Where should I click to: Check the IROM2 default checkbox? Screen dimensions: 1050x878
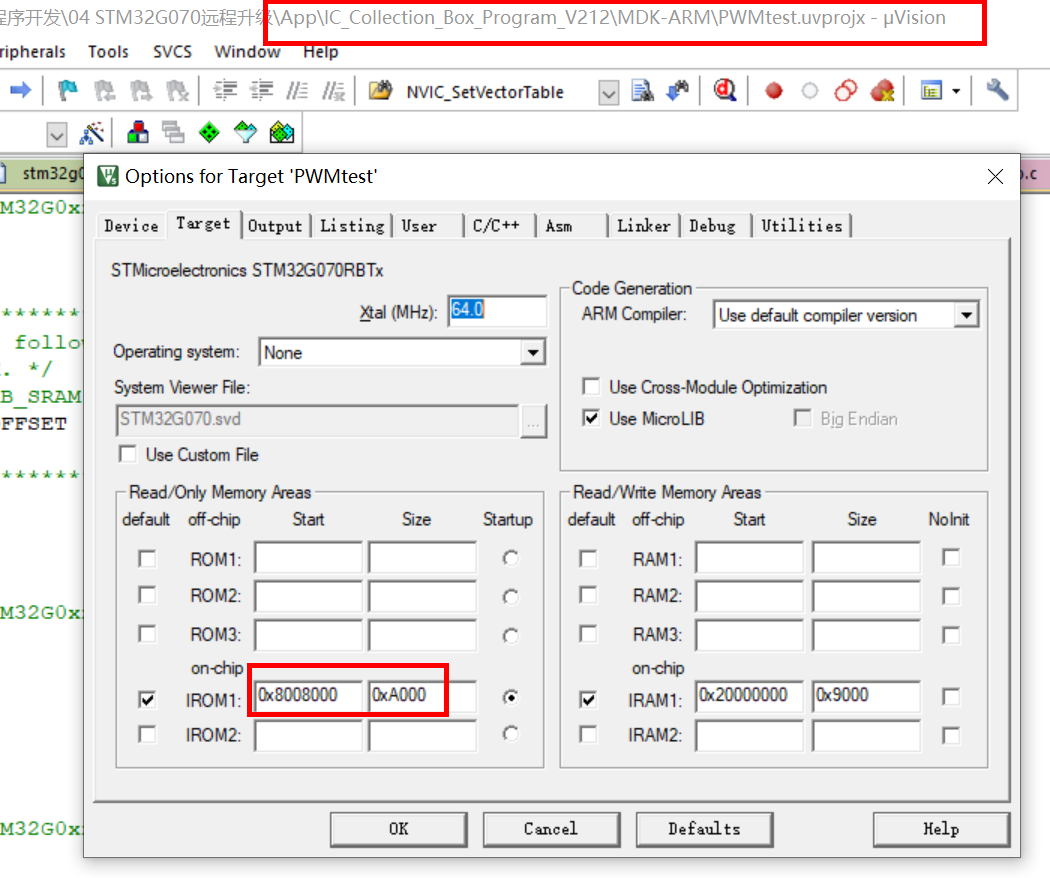147,735
